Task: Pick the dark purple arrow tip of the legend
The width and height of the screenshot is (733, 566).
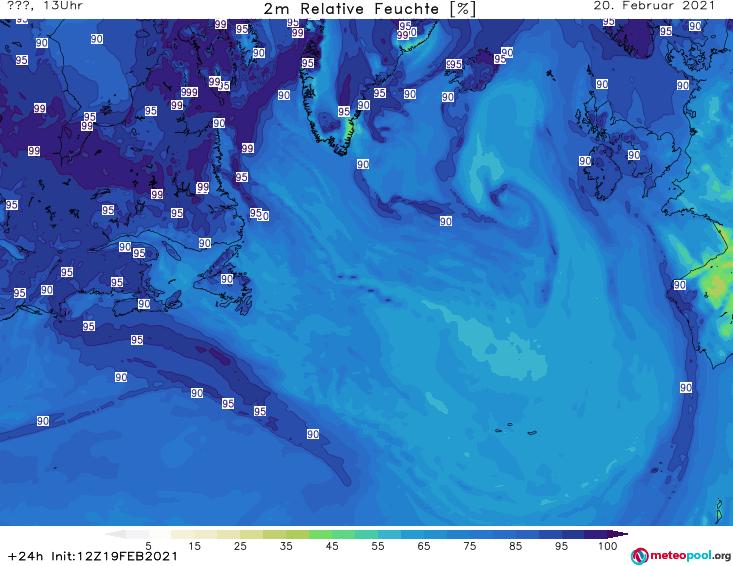Action: point(620,534)
